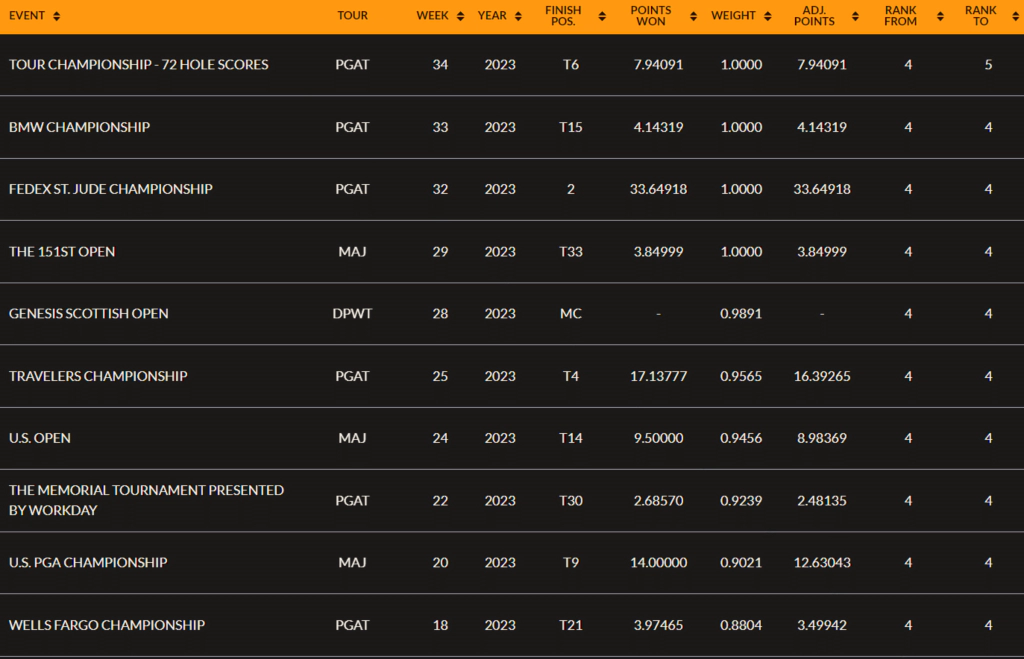Select adjusted points value 12.63043
Image resolution: width=1024 pixels, height=659 pixels.
coord(822,563)
